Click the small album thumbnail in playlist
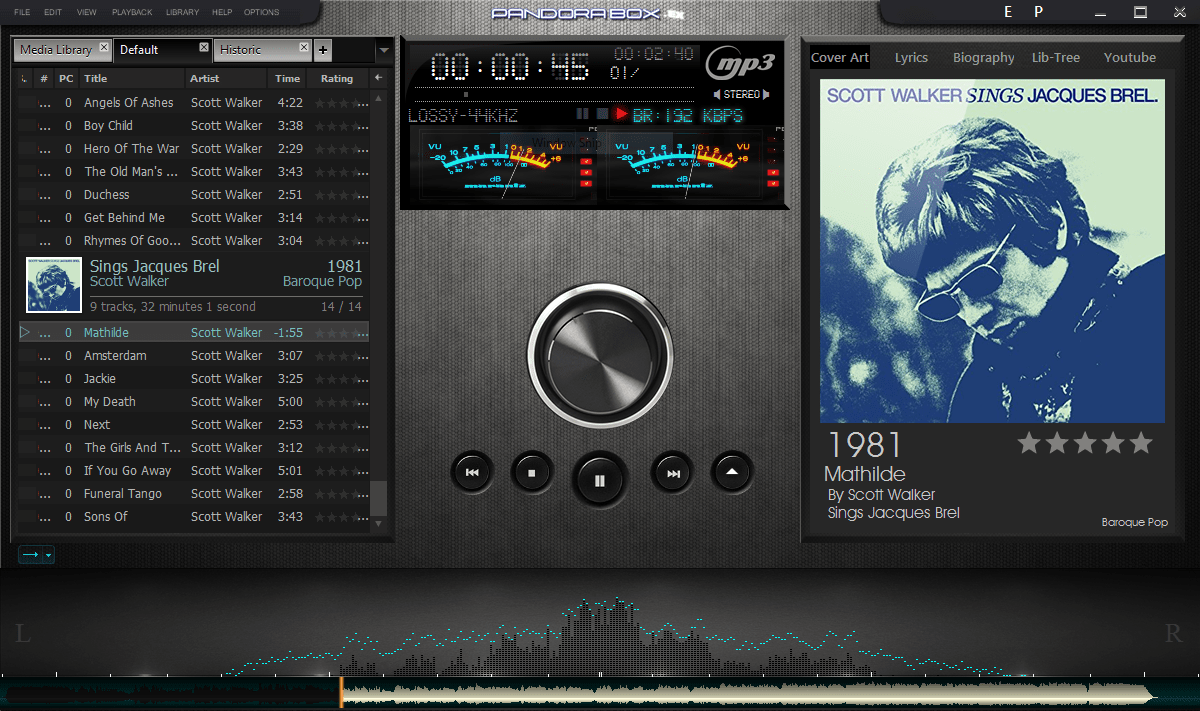This screenshot has height=711, width=1200. [54, 285]
